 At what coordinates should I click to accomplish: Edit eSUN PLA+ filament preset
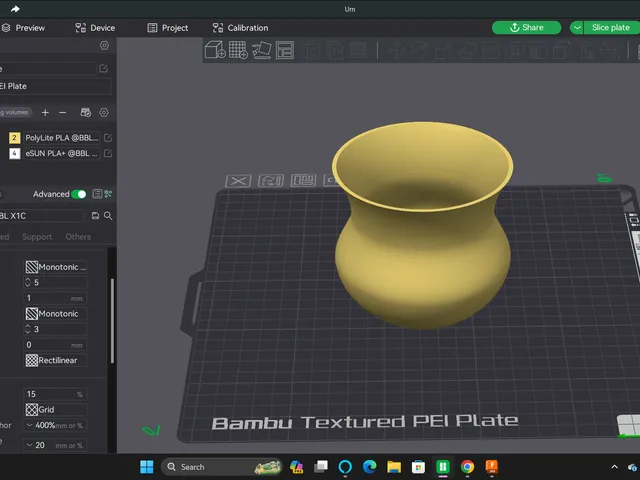pyautogui.click(x=108, y=153)
